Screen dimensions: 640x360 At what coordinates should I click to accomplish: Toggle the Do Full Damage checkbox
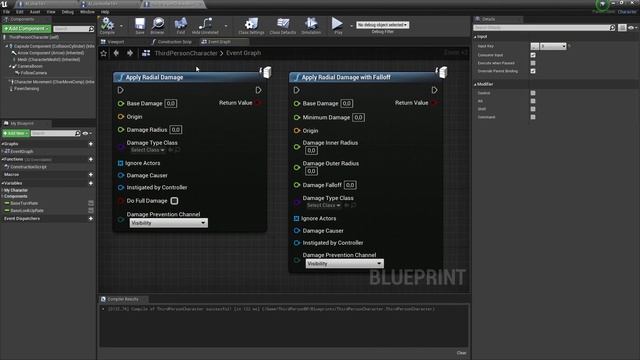click(x=174, y=201)
